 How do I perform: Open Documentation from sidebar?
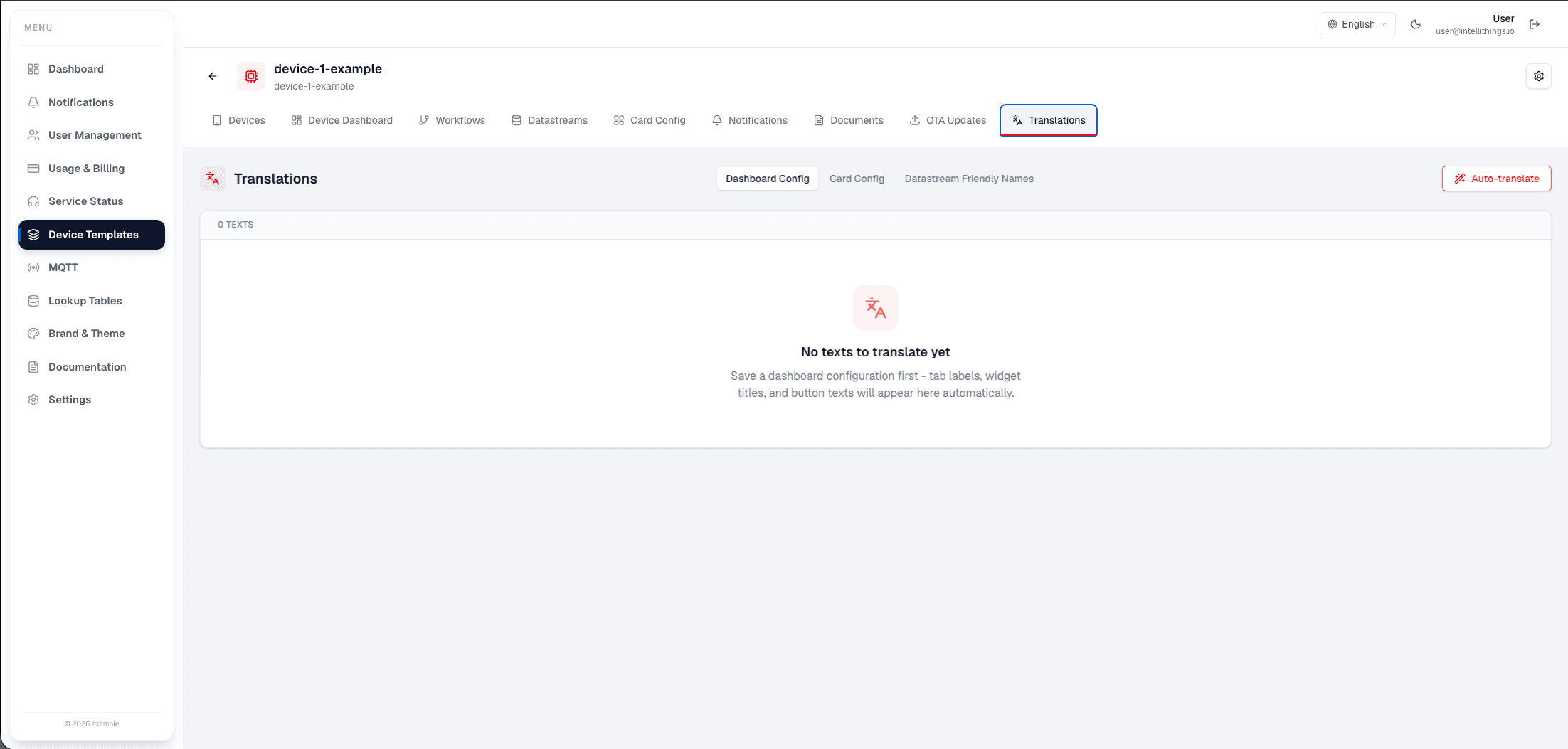pos(92,367)
